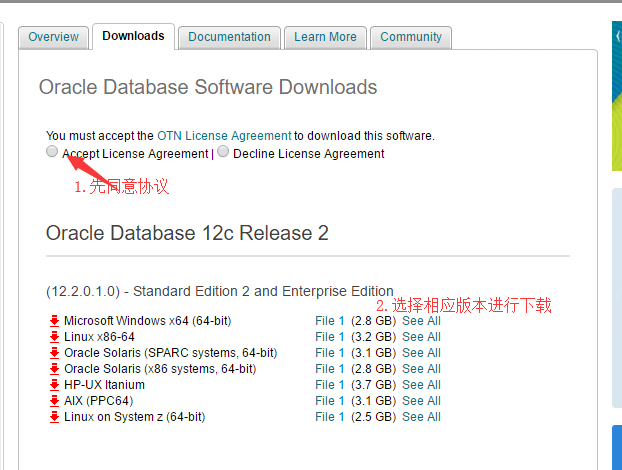Download File 1 for Oracle Solaris x86 systems
Viewport: 622px width, 470px height.
[x=330, y=369]
